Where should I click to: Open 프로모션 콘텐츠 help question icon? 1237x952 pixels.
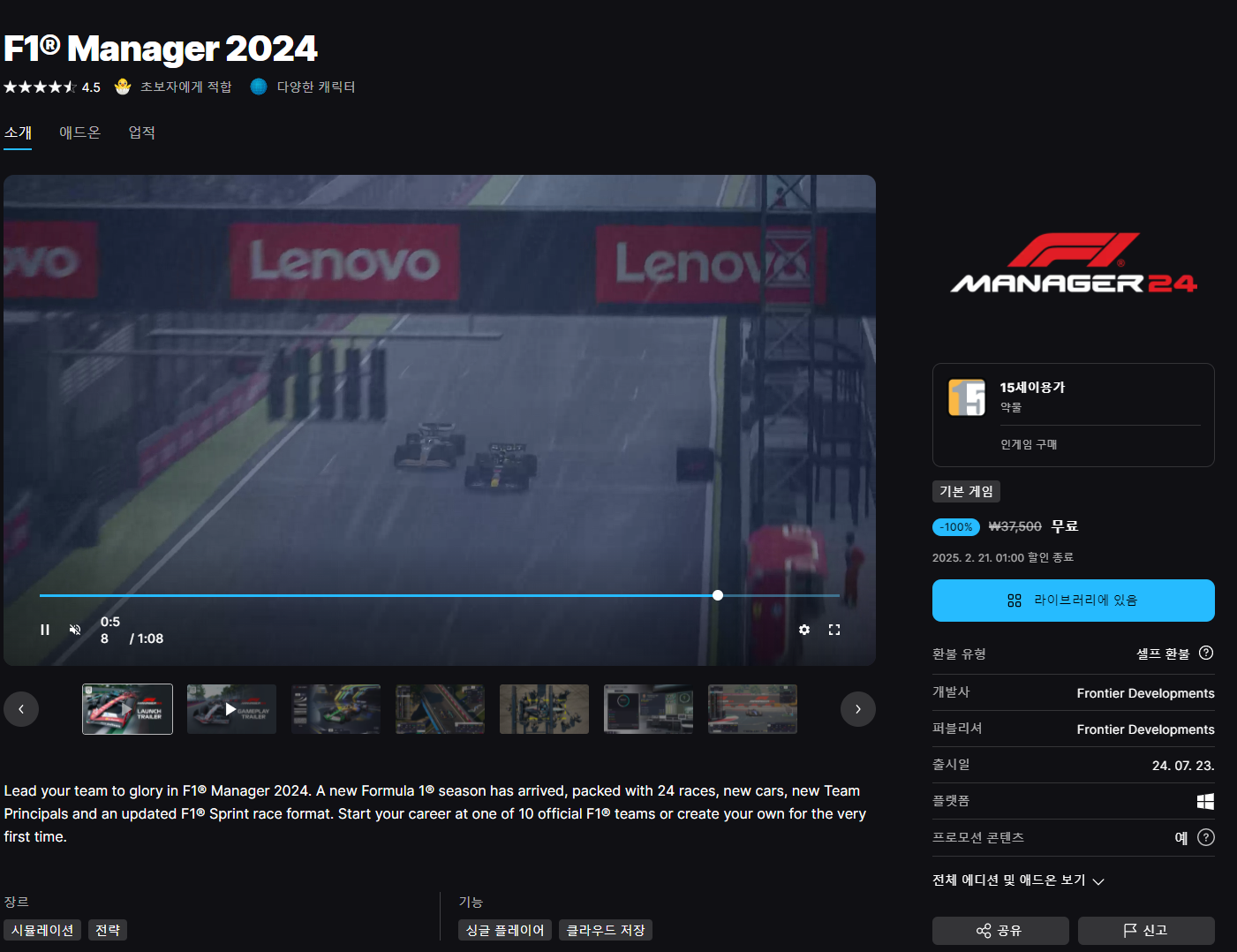(1206, 837)
